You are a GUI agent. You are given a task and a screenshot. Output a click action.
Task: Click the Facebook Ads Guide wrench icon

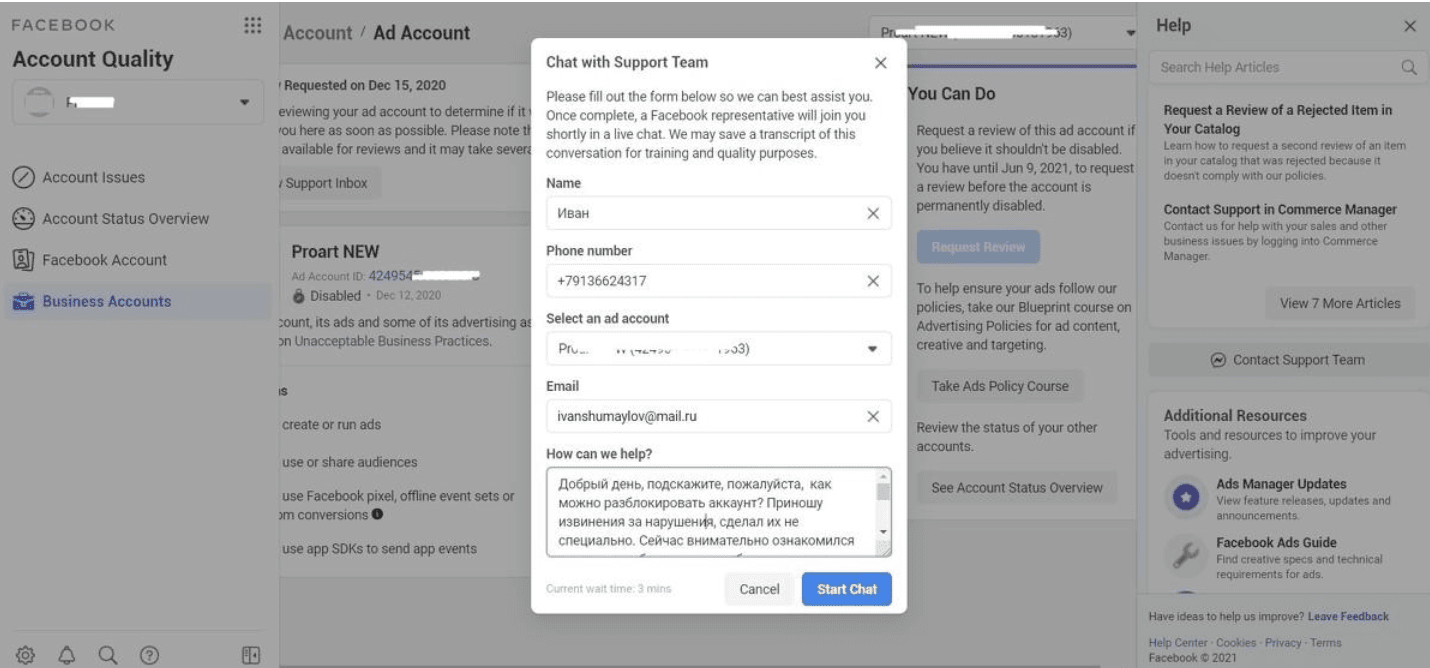[x=1185, y=556]
